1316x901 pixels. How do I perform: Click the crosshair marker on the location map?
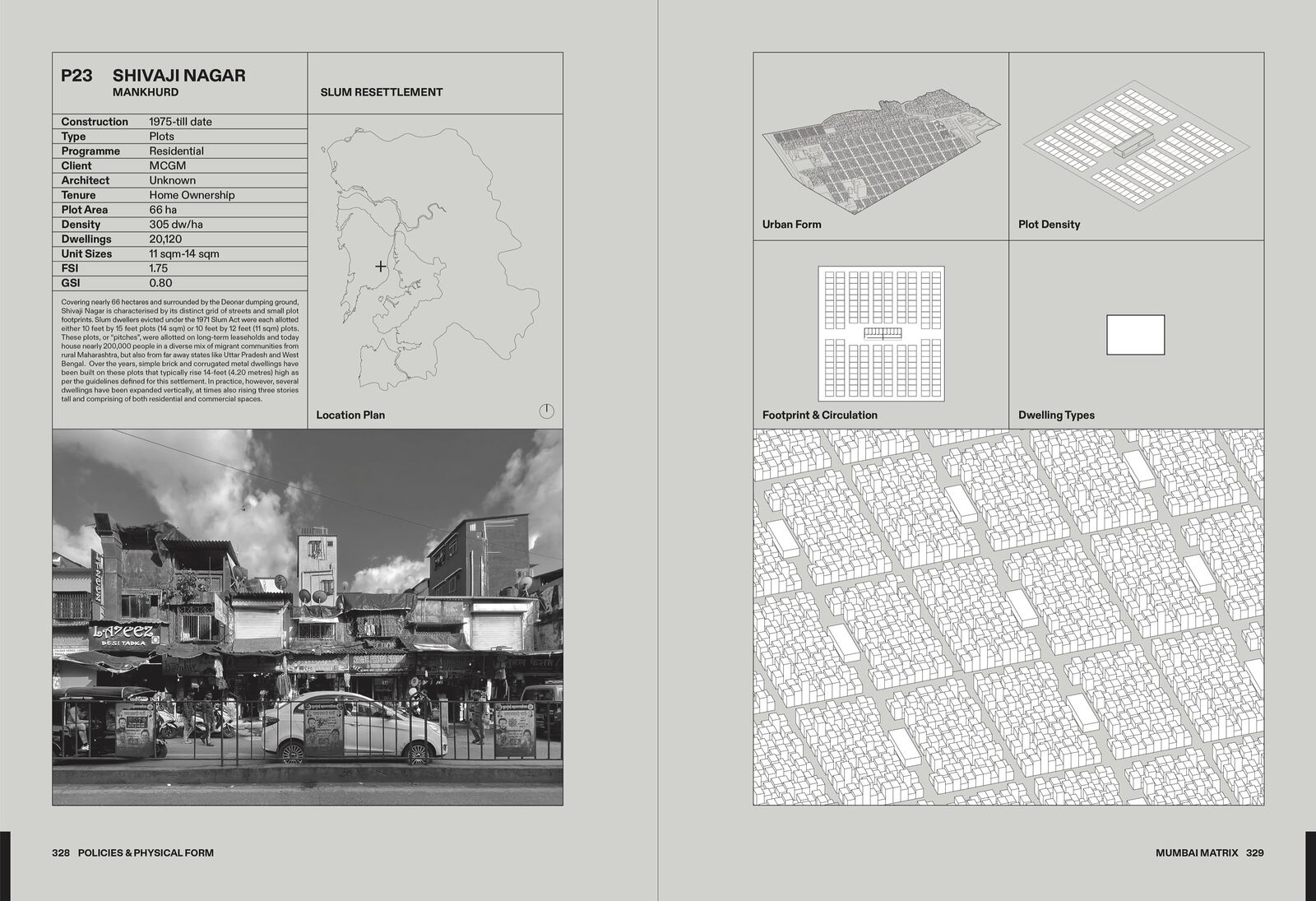coord(380,267)
